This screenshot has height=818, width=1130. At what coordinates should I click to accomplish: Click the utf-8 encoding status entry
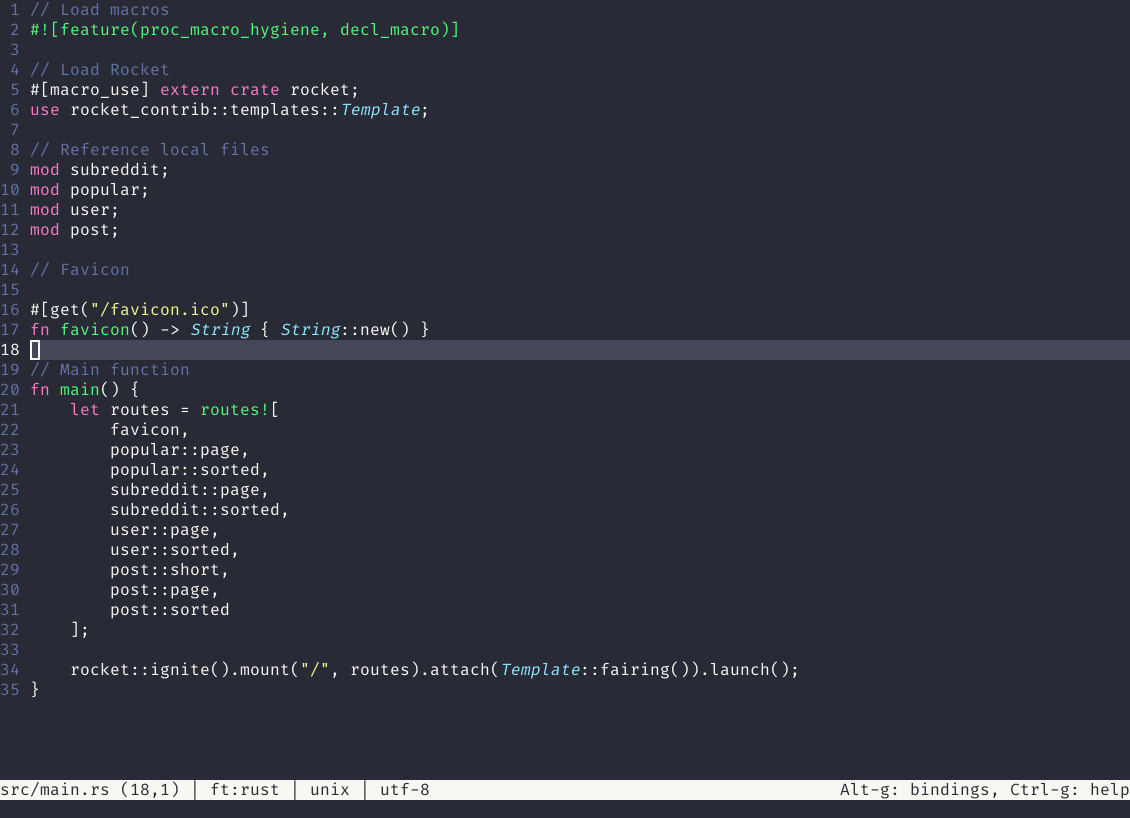[404, 790]
